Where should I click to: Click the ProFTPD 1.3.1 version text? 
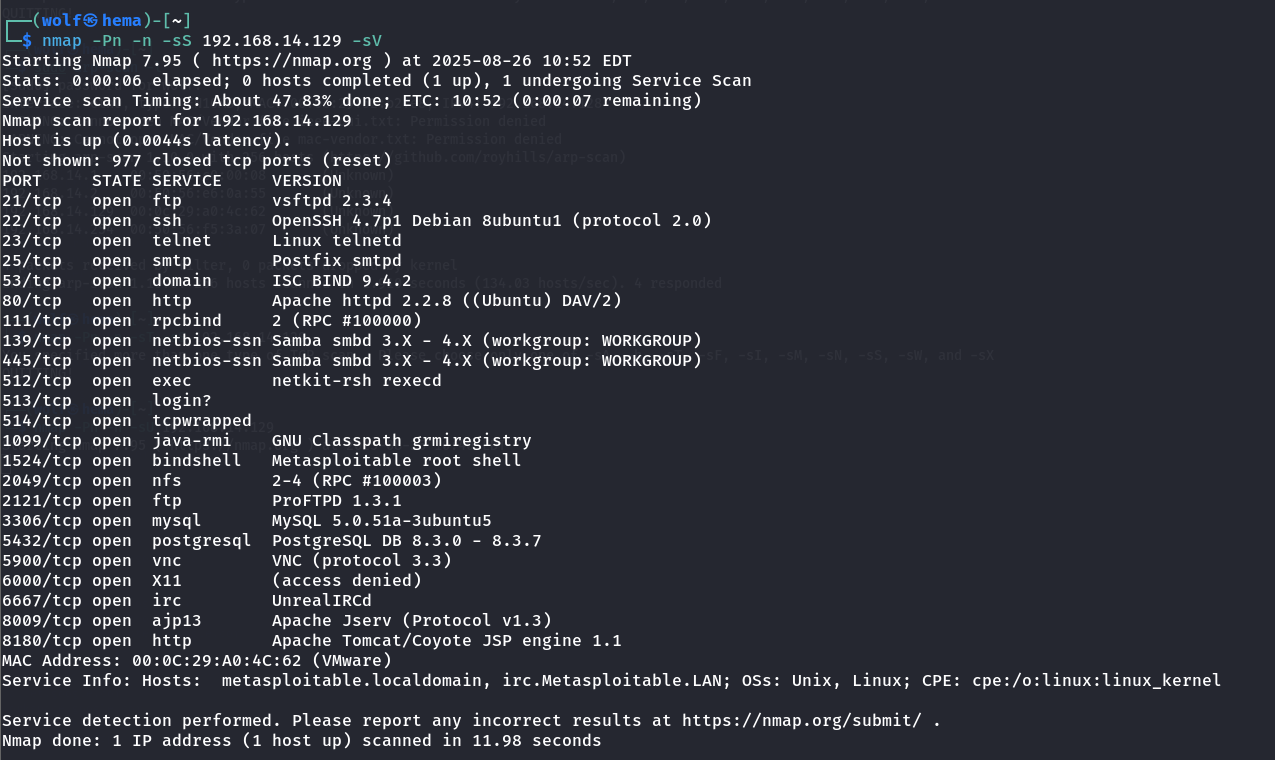(336, 501)
